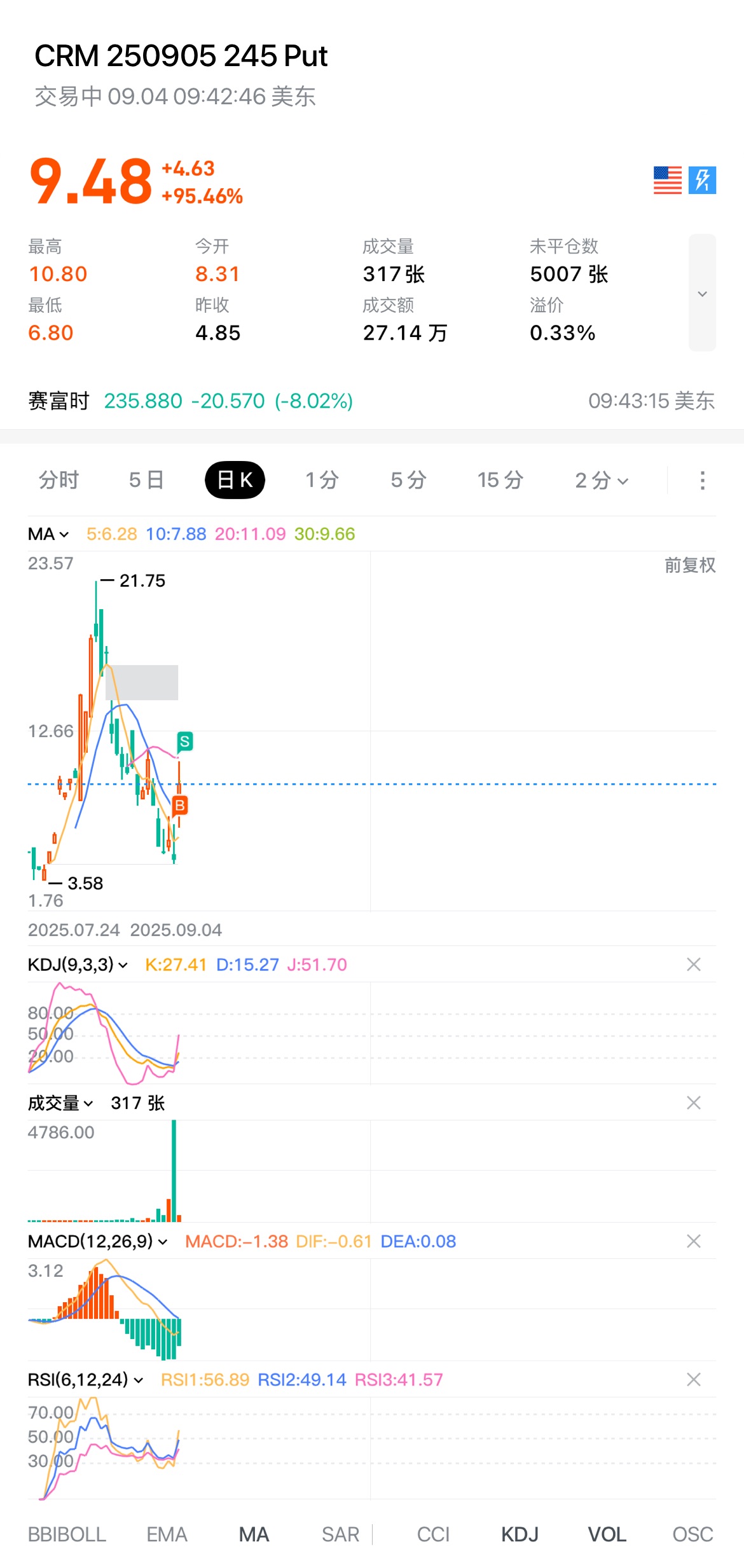
Task: Tap the US flag market icon
Action: [x=667, y=181]
